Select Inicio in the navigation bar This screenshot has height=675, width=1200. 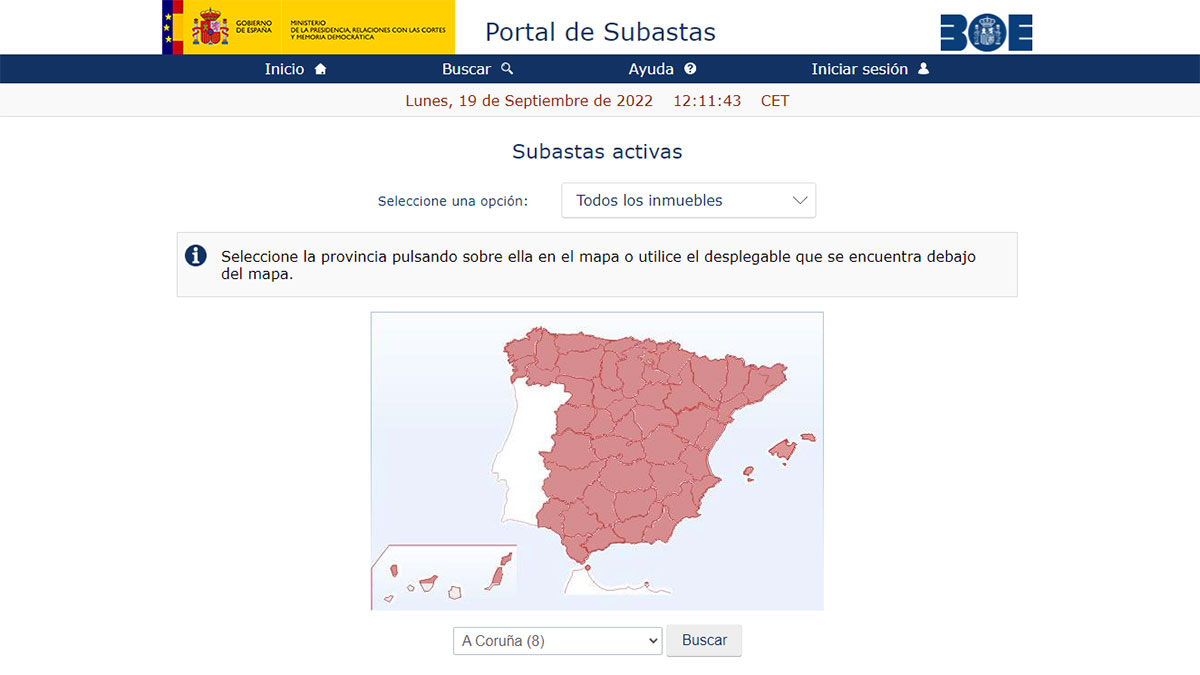[285, 69]
